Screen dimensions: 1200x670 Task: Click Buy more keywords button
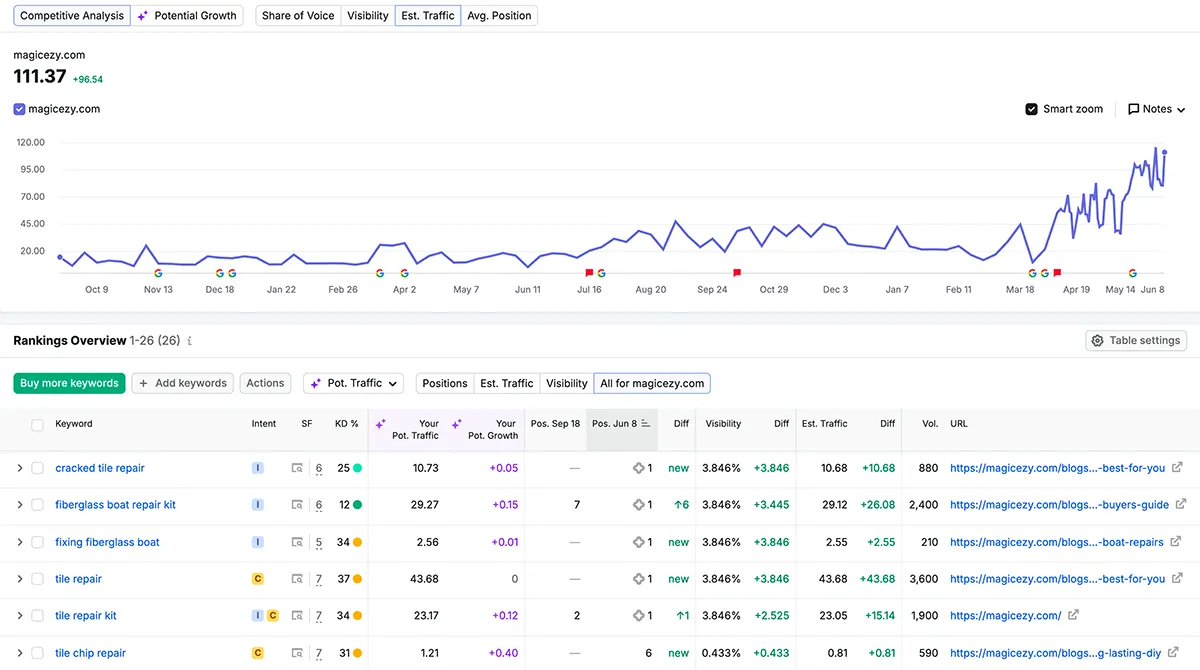click(x=70, y=383)
